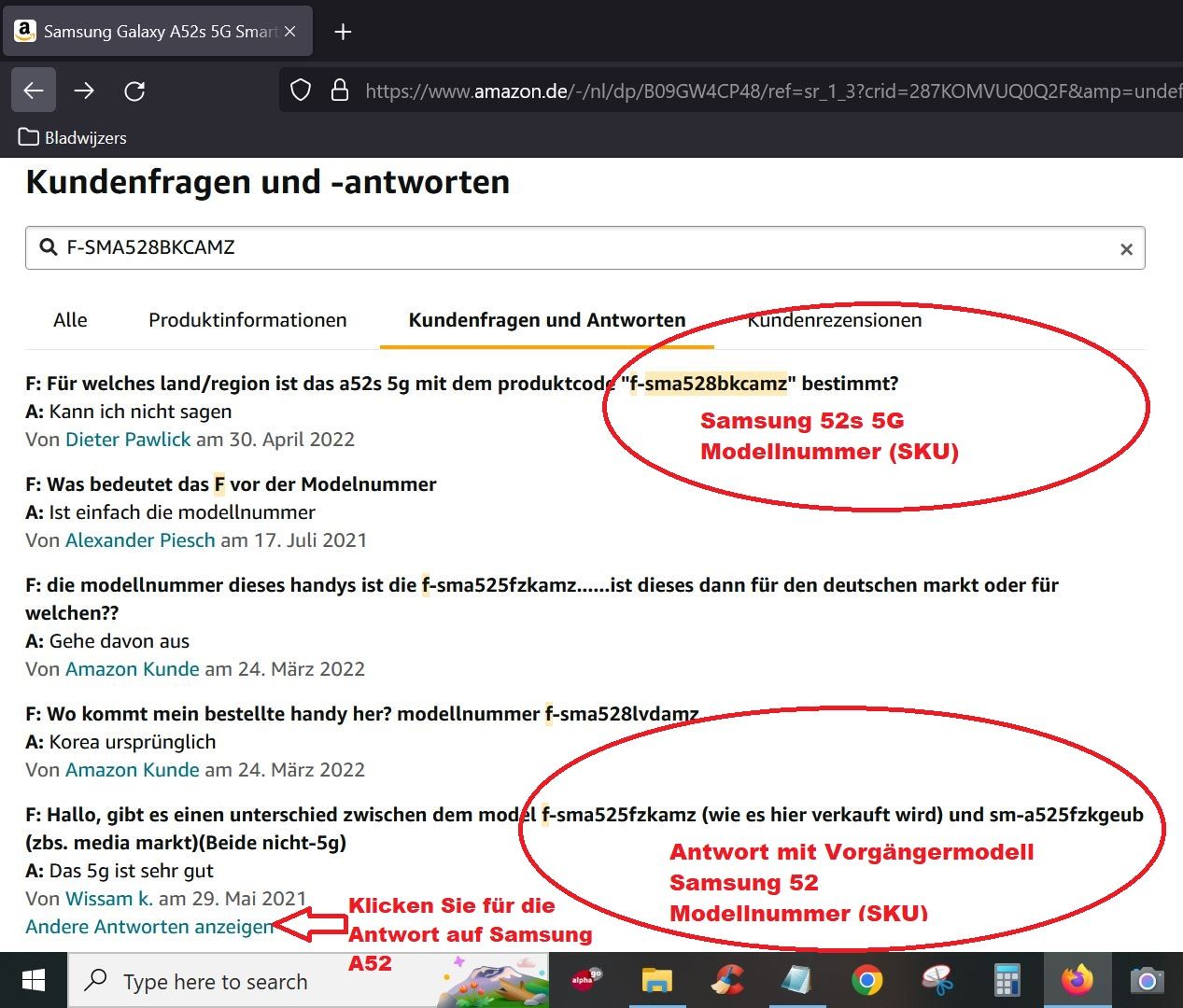Click the browser forward arrow button
The height and width of the screenshot is (1008, 1183).
84,91
